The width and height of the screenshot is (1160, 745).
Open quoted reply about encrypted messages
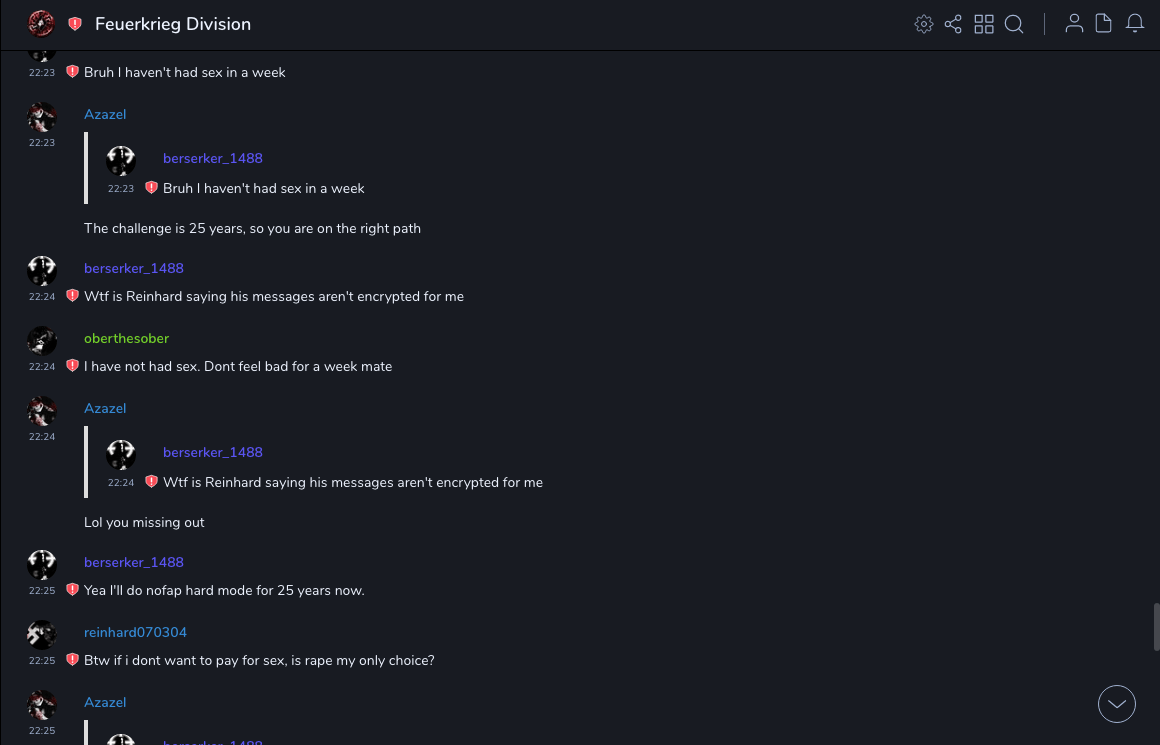click(352, 482)
